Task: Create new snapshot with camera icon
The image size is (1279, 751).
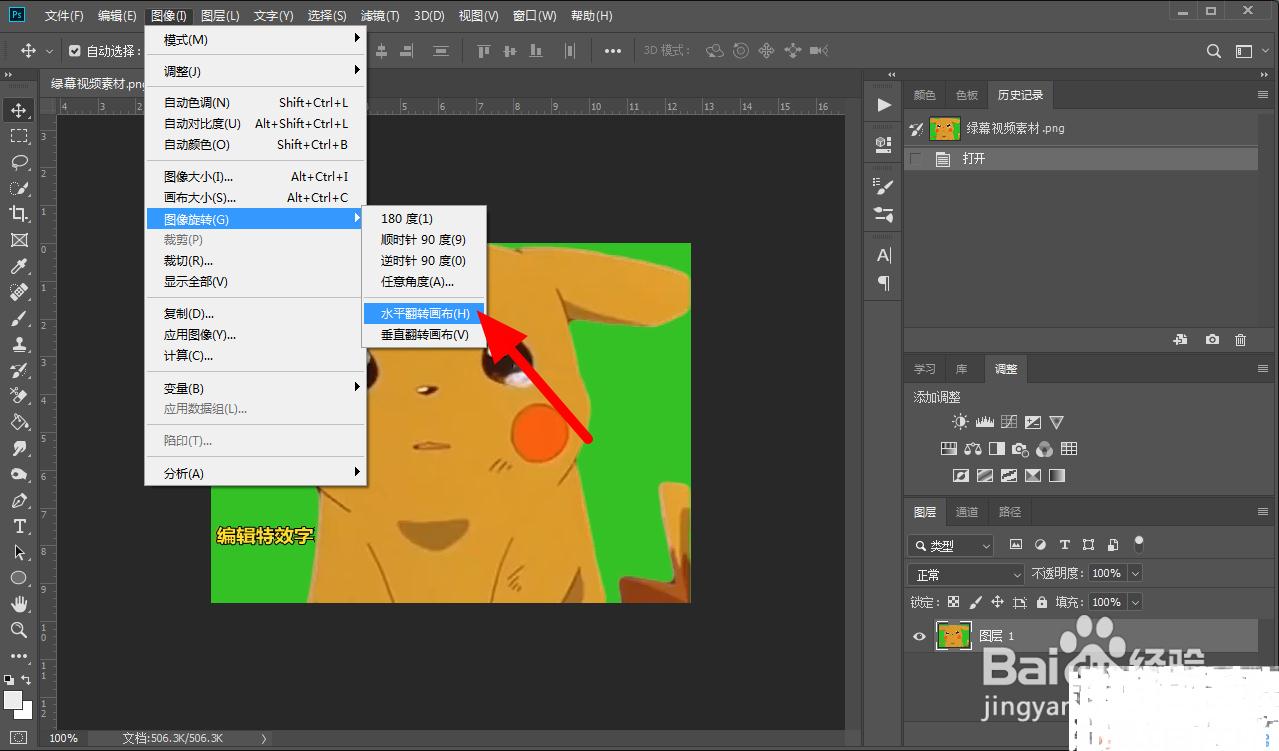Action: [1212, 340]
